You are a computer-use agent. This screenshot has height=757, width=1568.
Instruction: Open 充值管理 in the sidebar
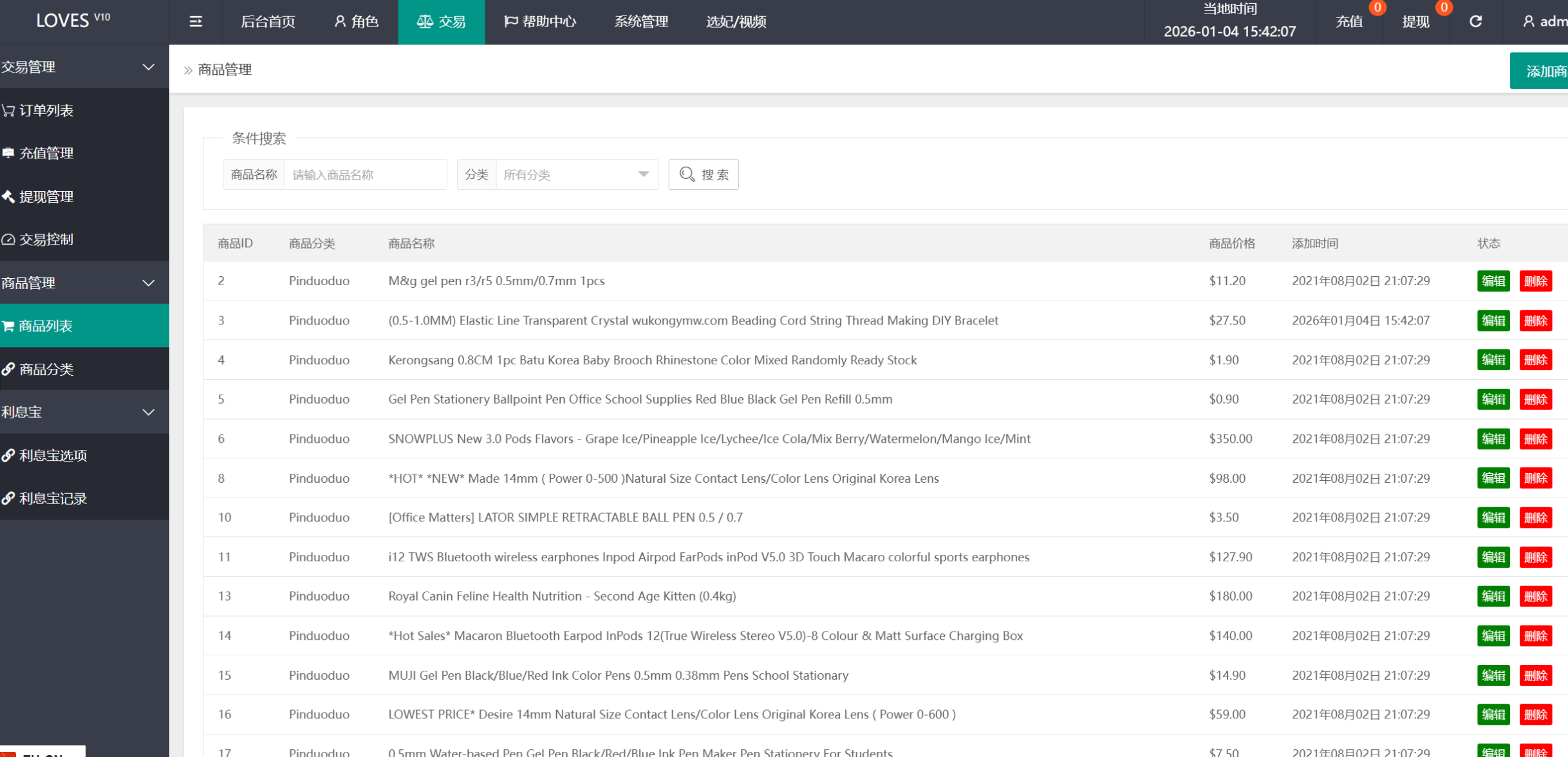45,153
